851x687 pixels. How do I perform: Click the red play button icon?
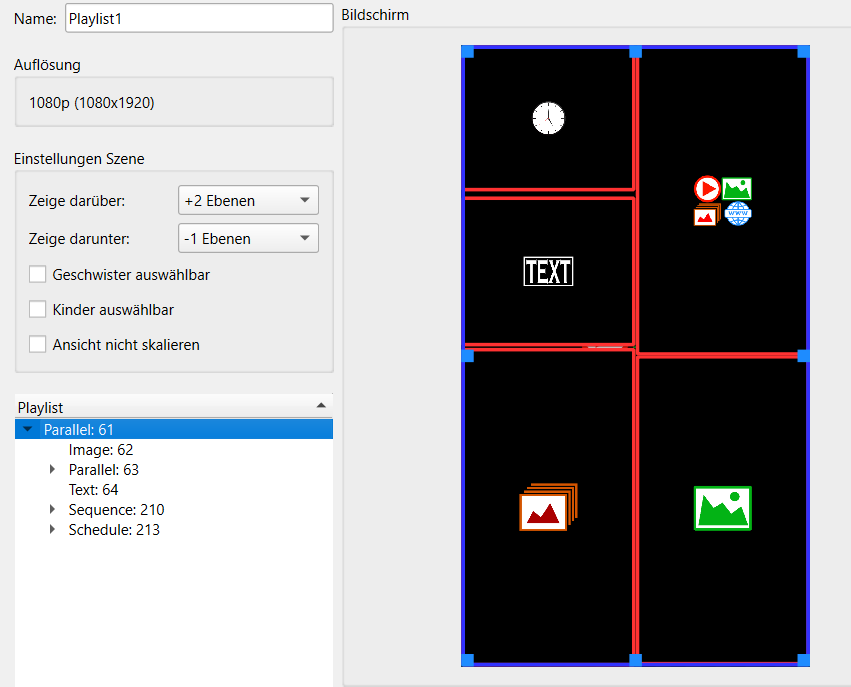[707, 188]
